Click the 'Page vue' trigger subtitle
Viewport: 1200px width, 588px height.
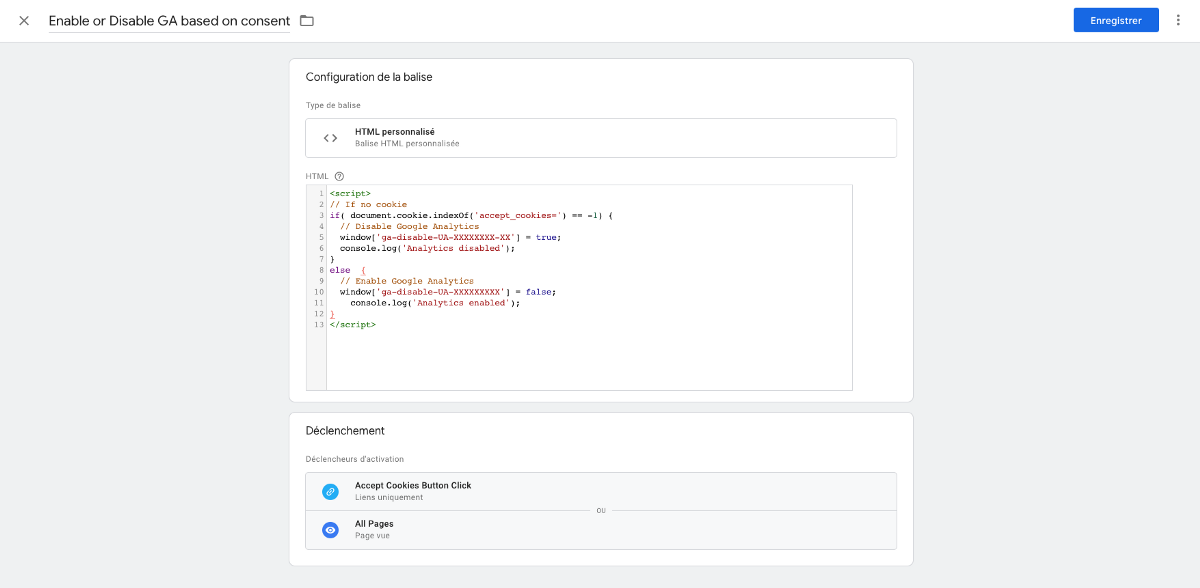pos(372,536)
